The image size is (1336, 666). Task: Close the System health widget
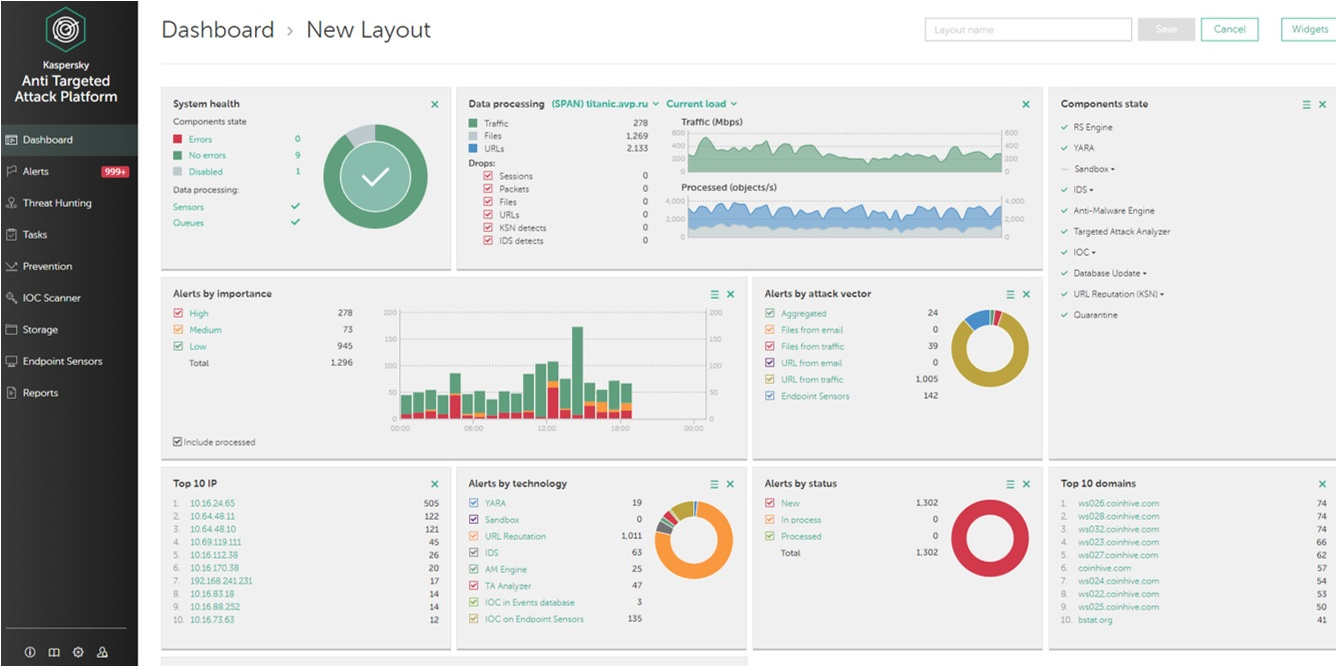coord(434,104)
